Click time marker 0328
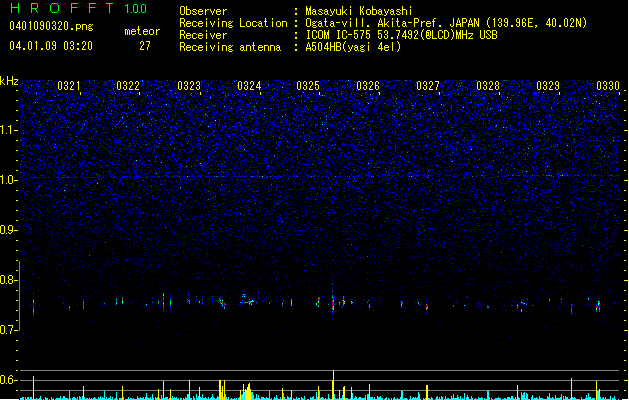This screenshot has height=400, width=629. [x=488, y=85]
